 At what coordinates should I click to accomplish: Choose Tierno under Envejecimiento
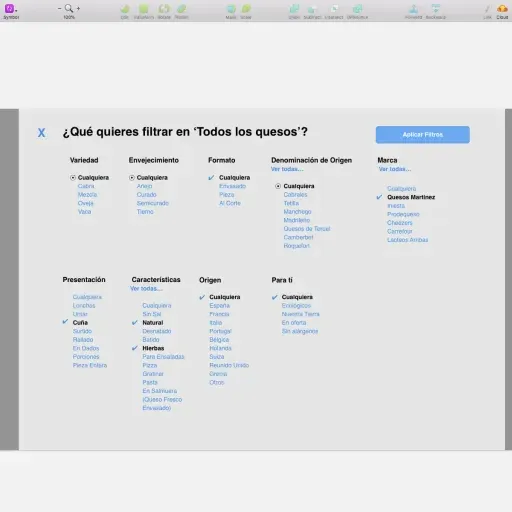coord(145,212)
